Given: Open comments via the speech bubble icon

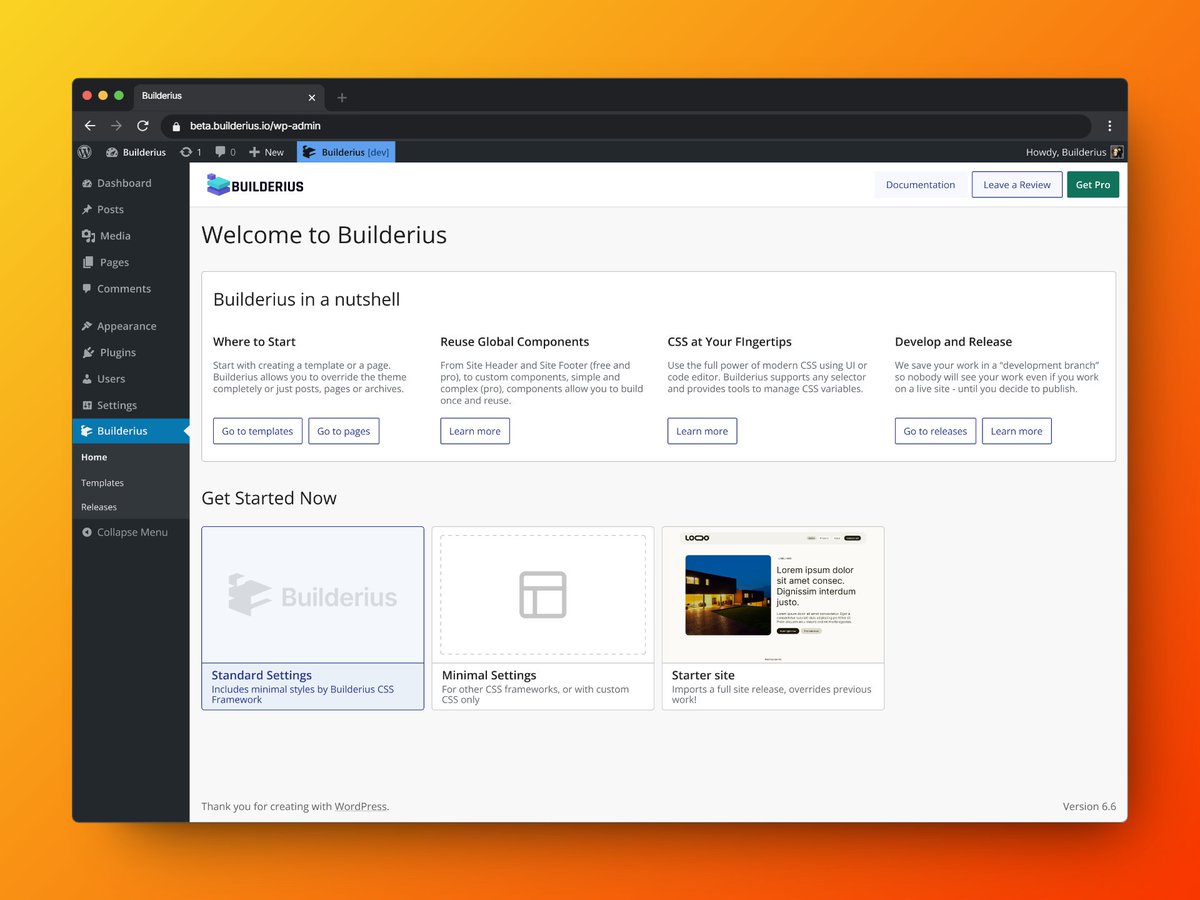Looking at the screenshot, I should coord(221,152).
